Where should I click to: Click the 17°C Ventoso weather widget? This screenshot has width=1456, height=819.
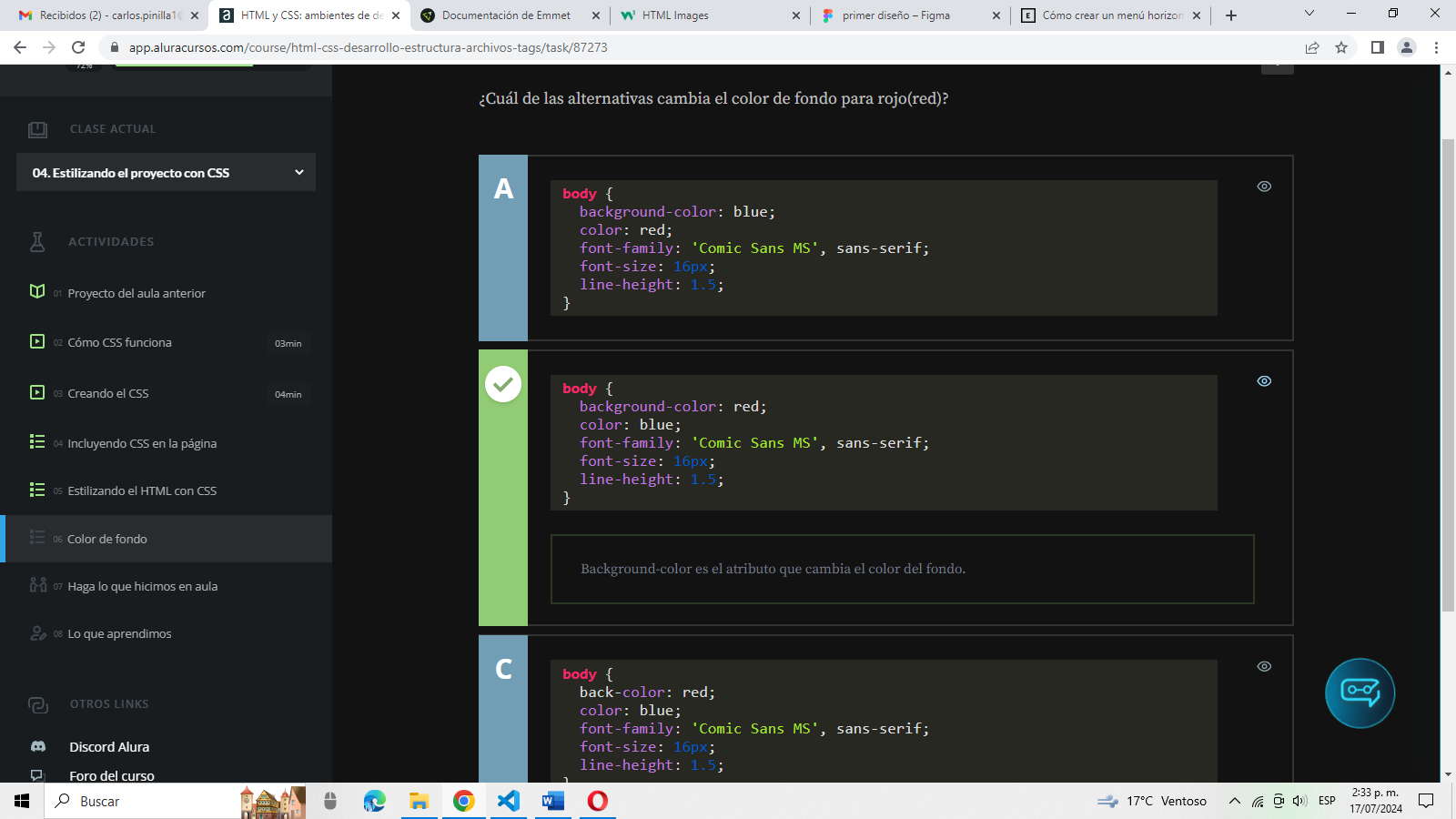tap(1152, 801)
